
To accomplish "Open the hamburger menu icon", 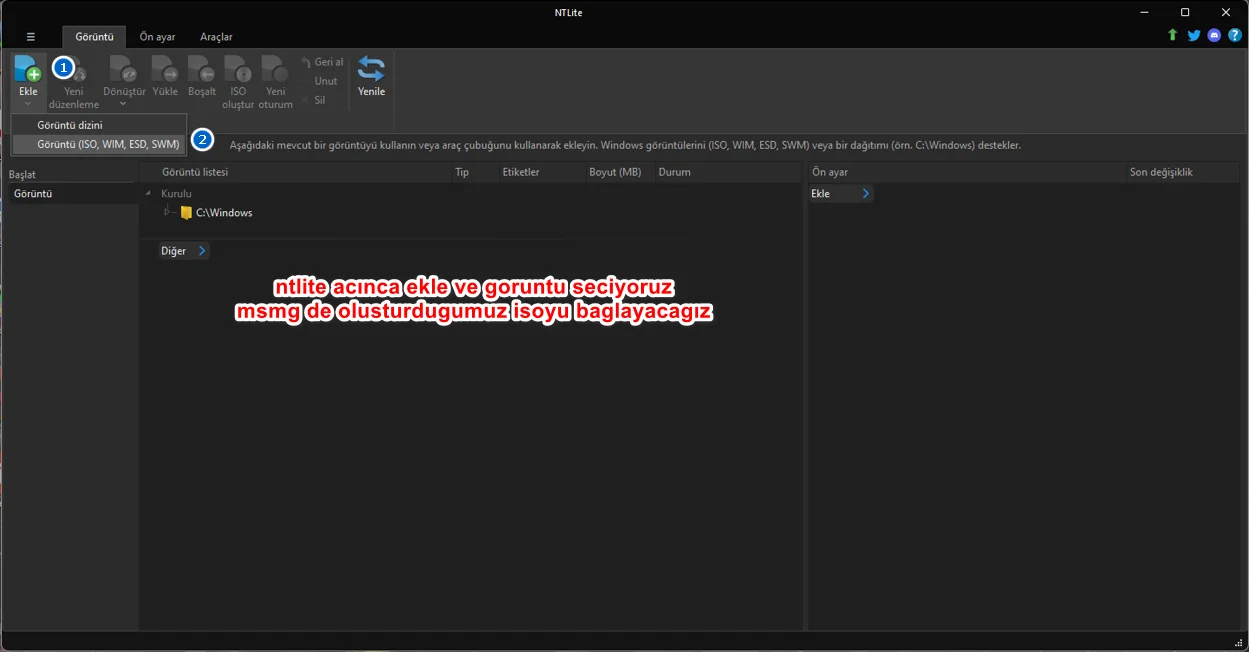I will coord(31,37).
